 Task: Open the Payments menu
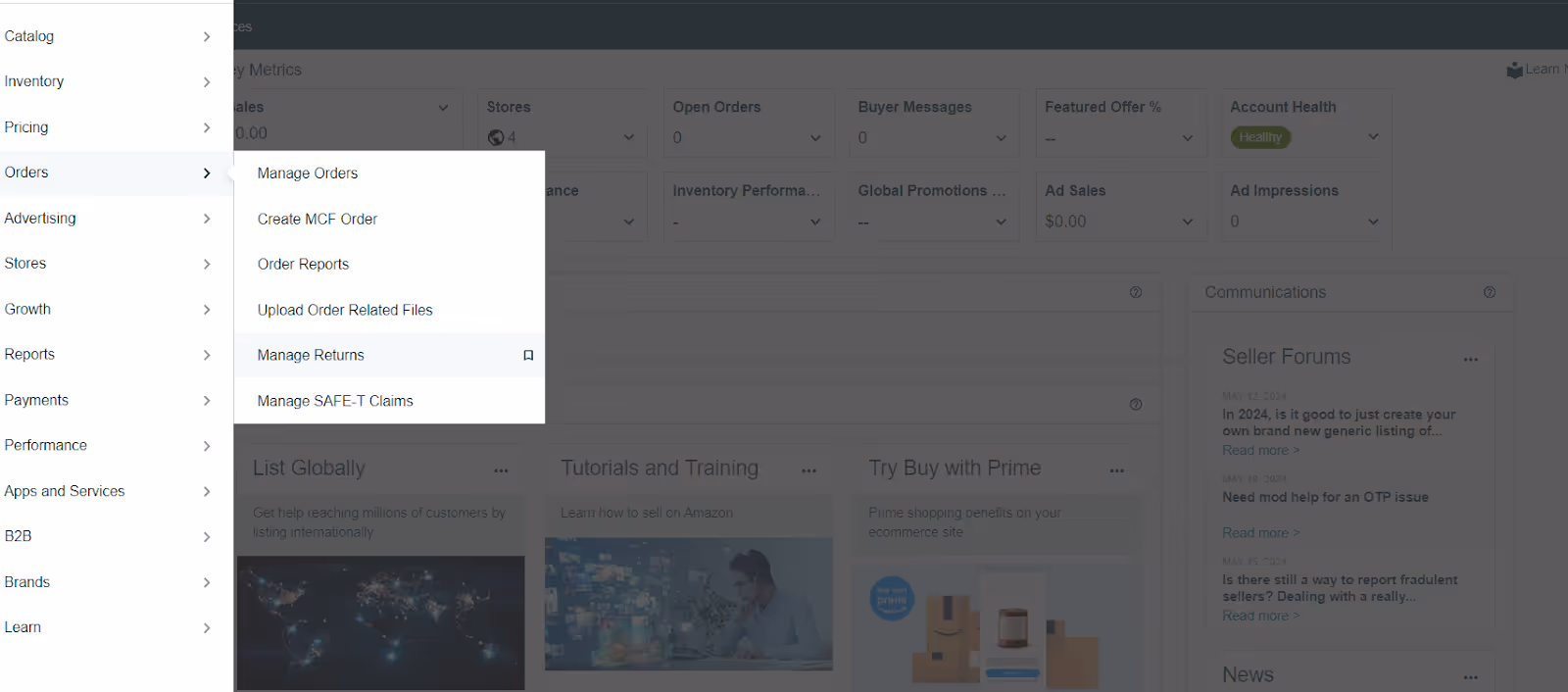click(108, 400)
